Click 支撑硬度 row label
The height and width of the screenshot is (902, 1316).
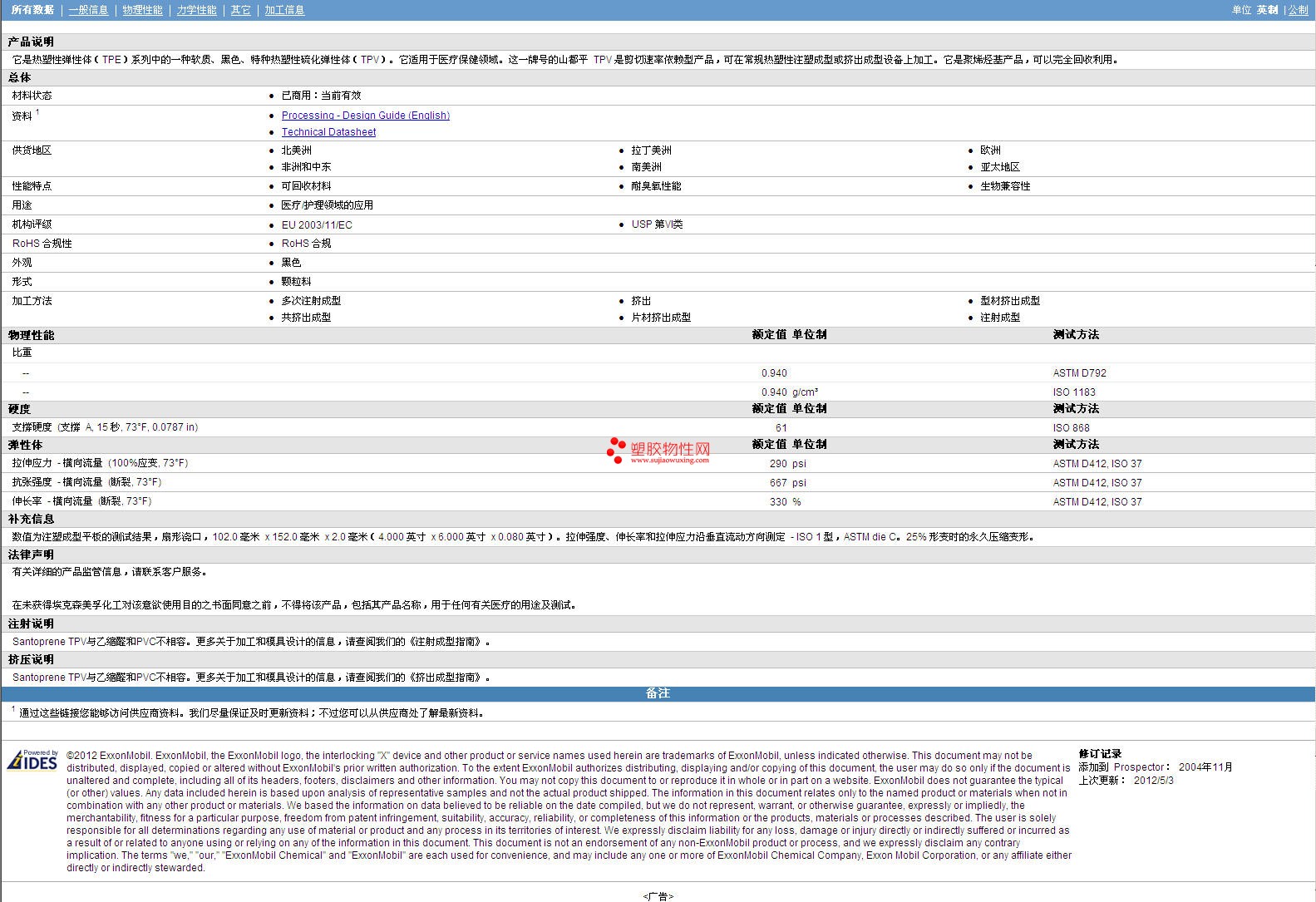(x=105, y=427)
